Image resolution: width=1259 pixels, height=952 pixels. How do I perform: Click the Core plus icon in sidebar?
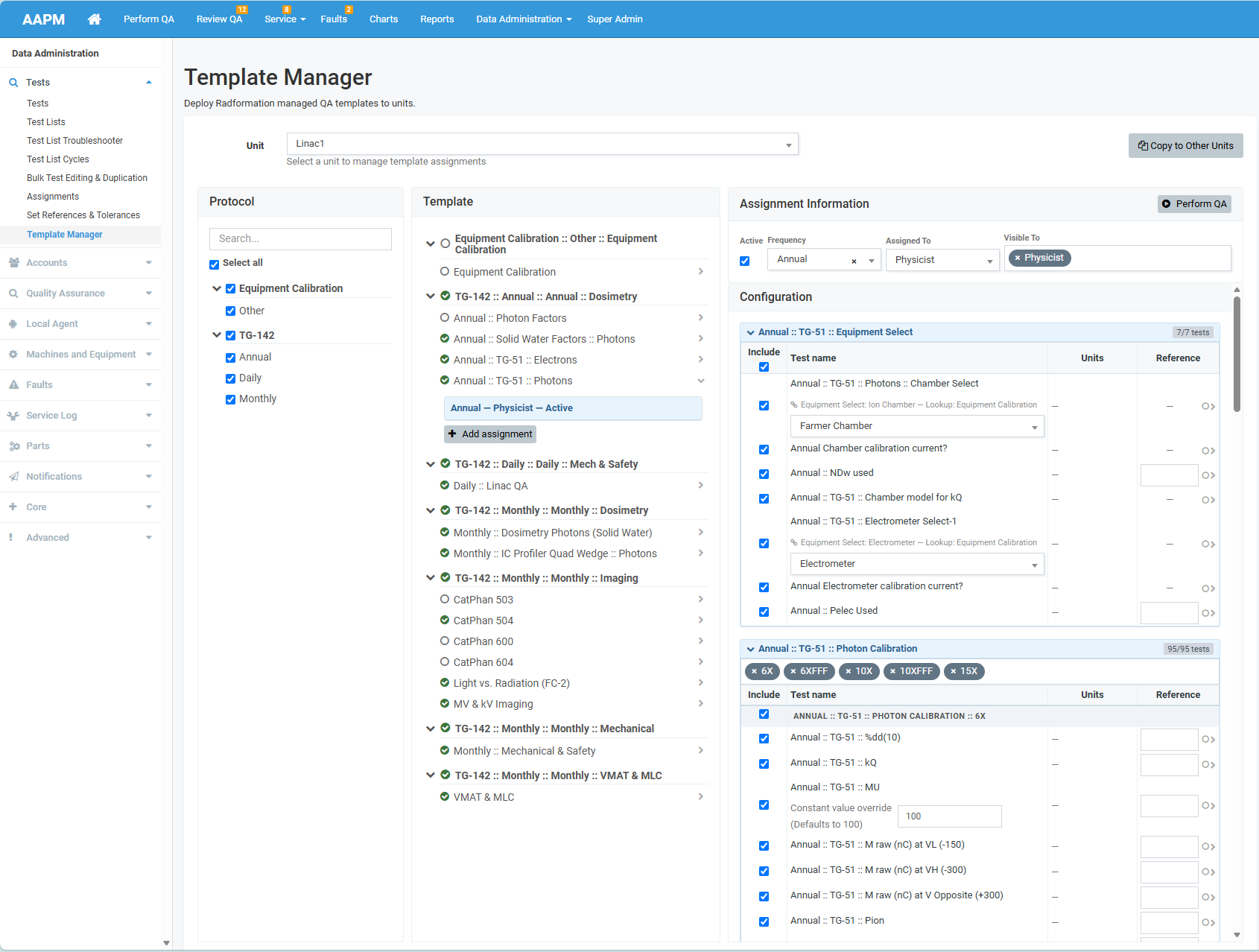point(13,507)
